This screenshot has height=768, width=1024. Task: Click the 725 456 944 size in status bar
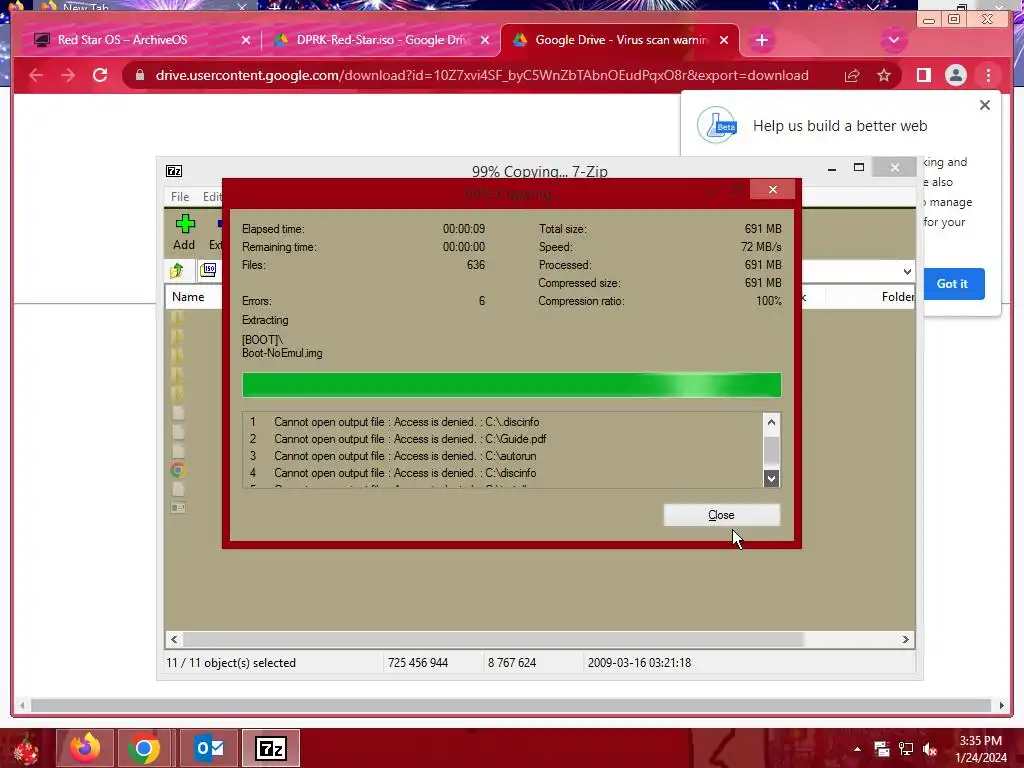point(418,663)
